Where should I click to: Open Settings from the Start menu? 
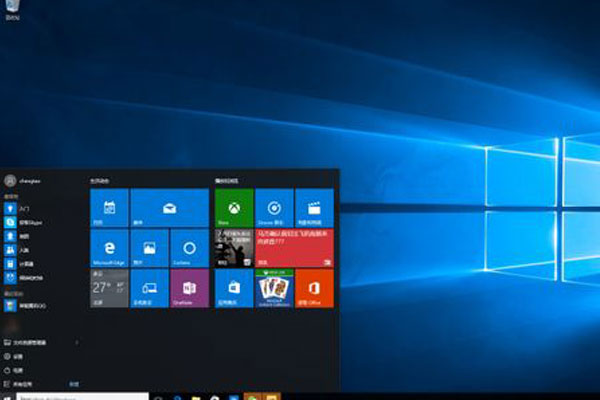click(x=18, y=355)
